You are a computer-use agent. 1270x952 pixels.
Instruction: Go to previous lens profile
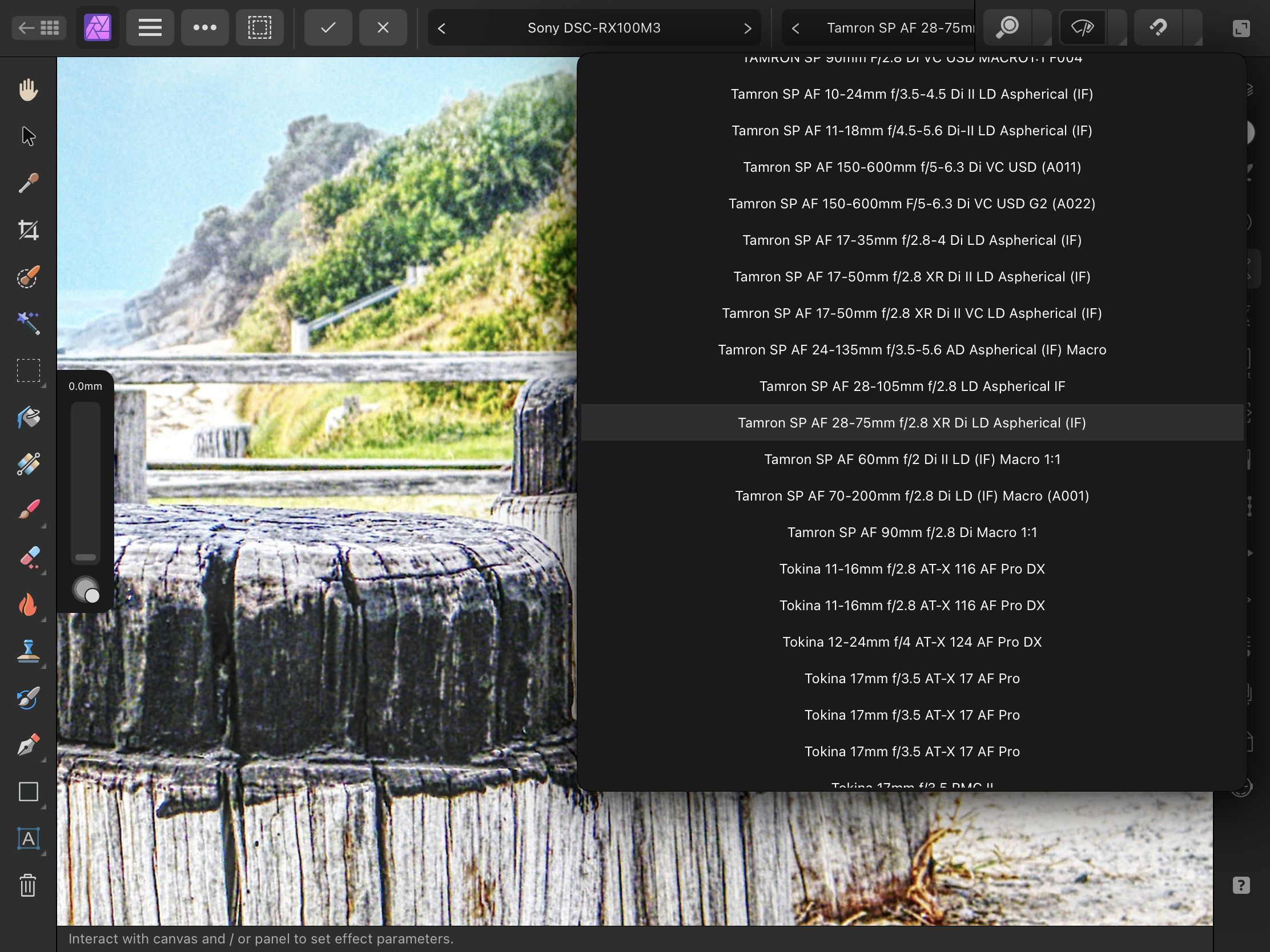tap(795, 27)
